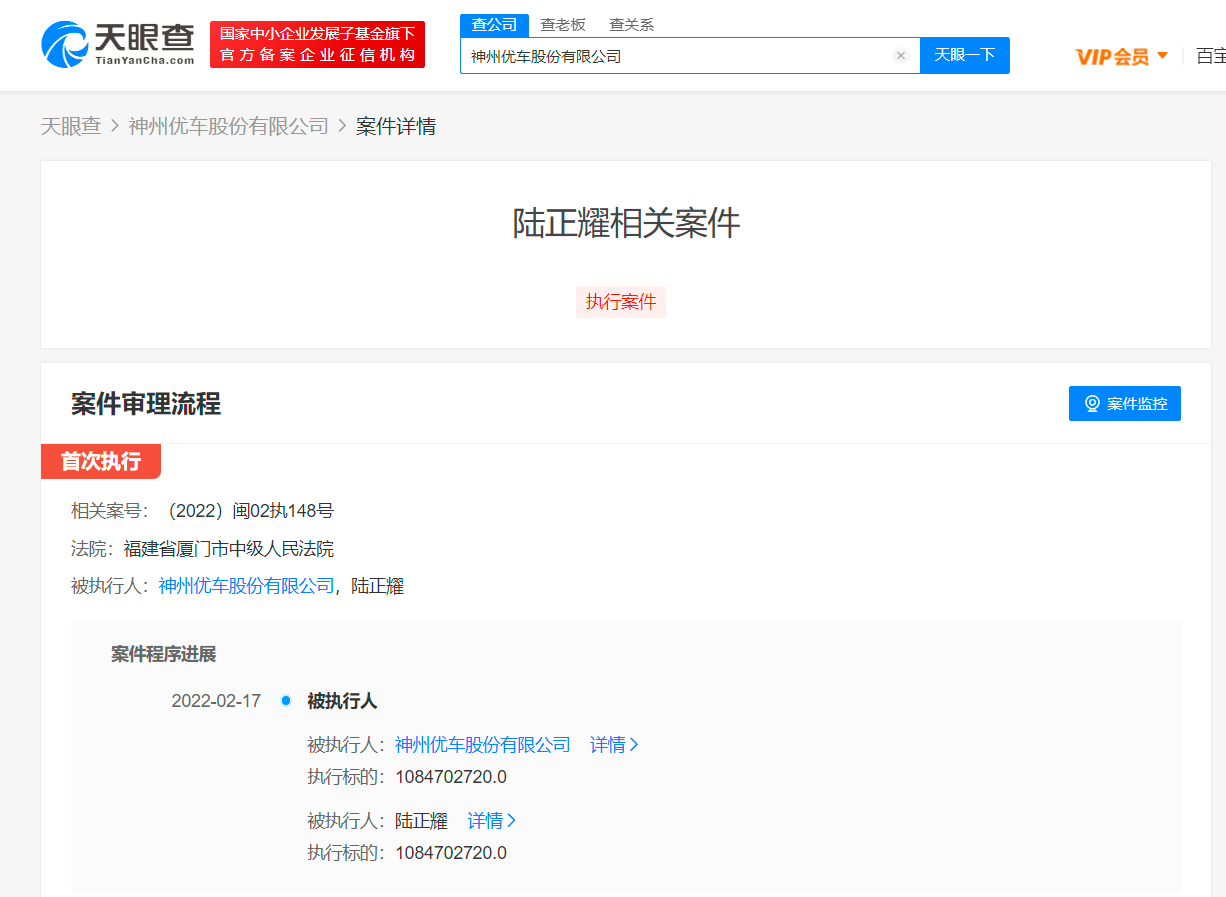
Task: Go to 天眼查 breadcrumb home link
Action: click(x=70, y=126)
